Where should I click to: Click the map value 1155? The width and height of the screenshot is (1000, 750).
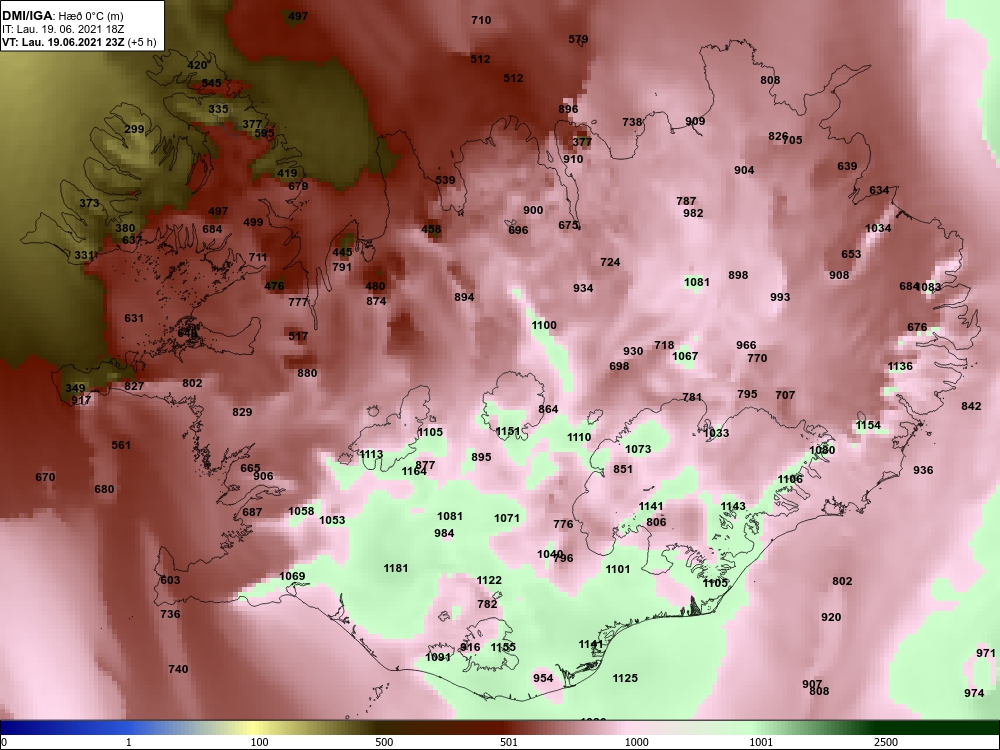(x=503, y=647)
